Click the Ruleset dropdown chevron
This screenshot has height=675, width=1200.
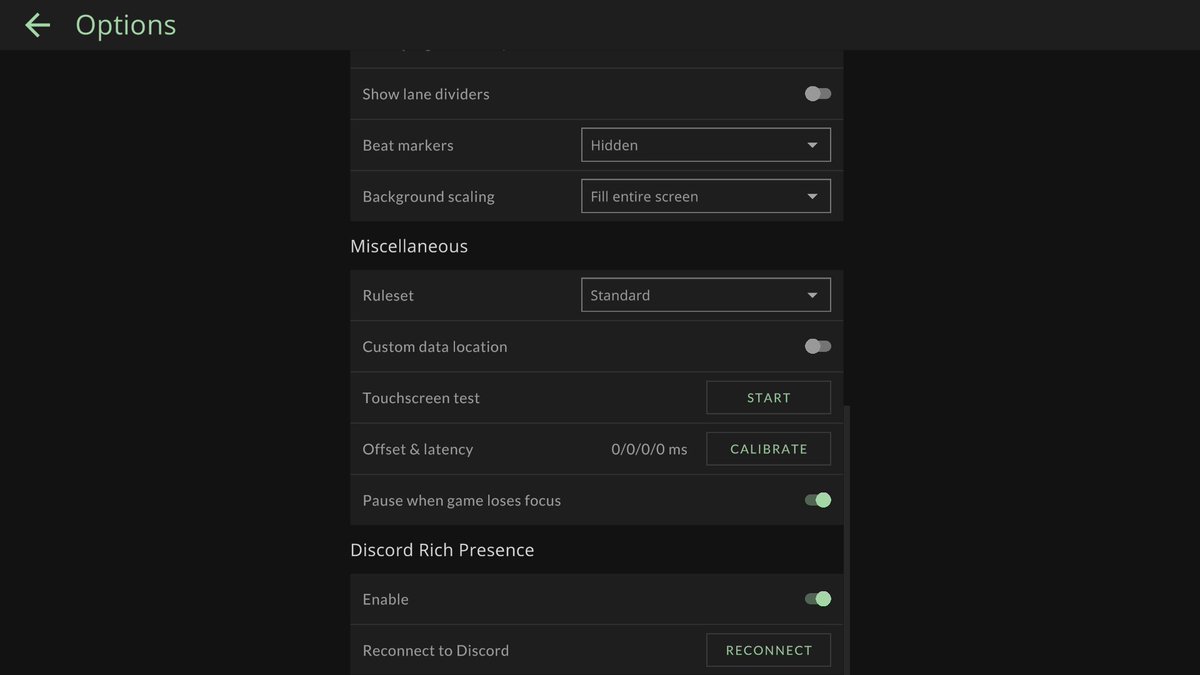[813, 294]
